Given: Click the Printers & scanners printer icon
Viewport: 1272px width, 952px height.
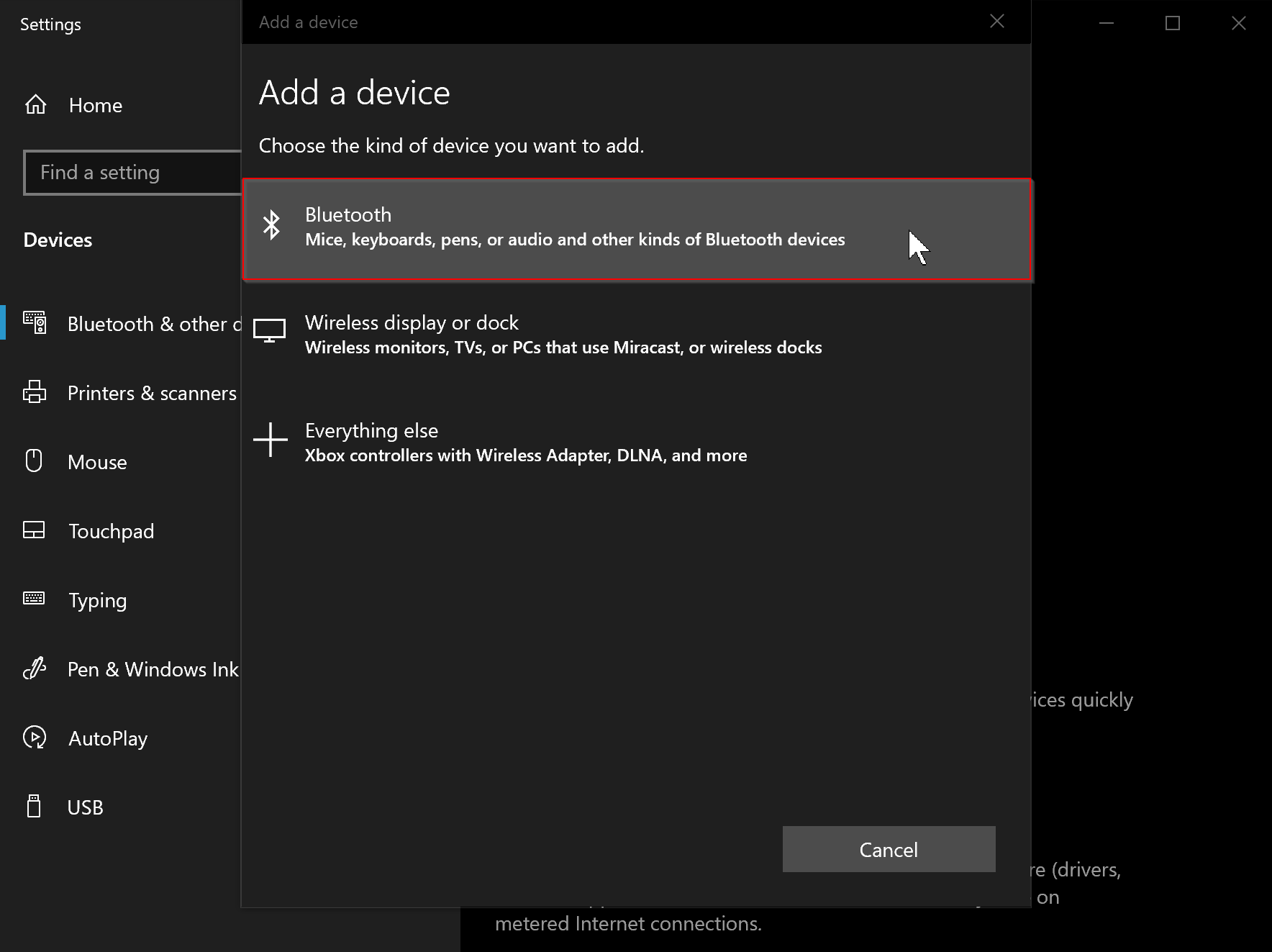Looking at the screenshot, I should point(35,392).
